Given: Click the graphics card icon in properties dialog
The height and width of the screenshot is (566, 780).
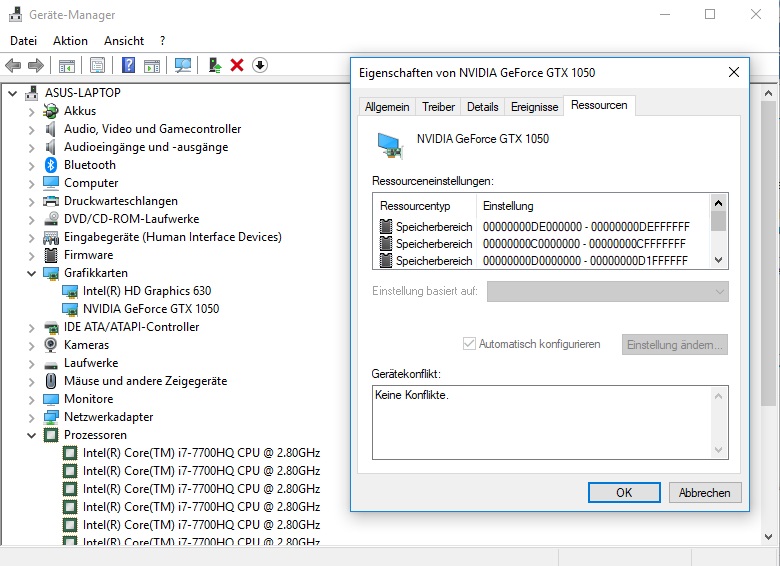Looking at the screenshot, I should (x=390, y=146).
